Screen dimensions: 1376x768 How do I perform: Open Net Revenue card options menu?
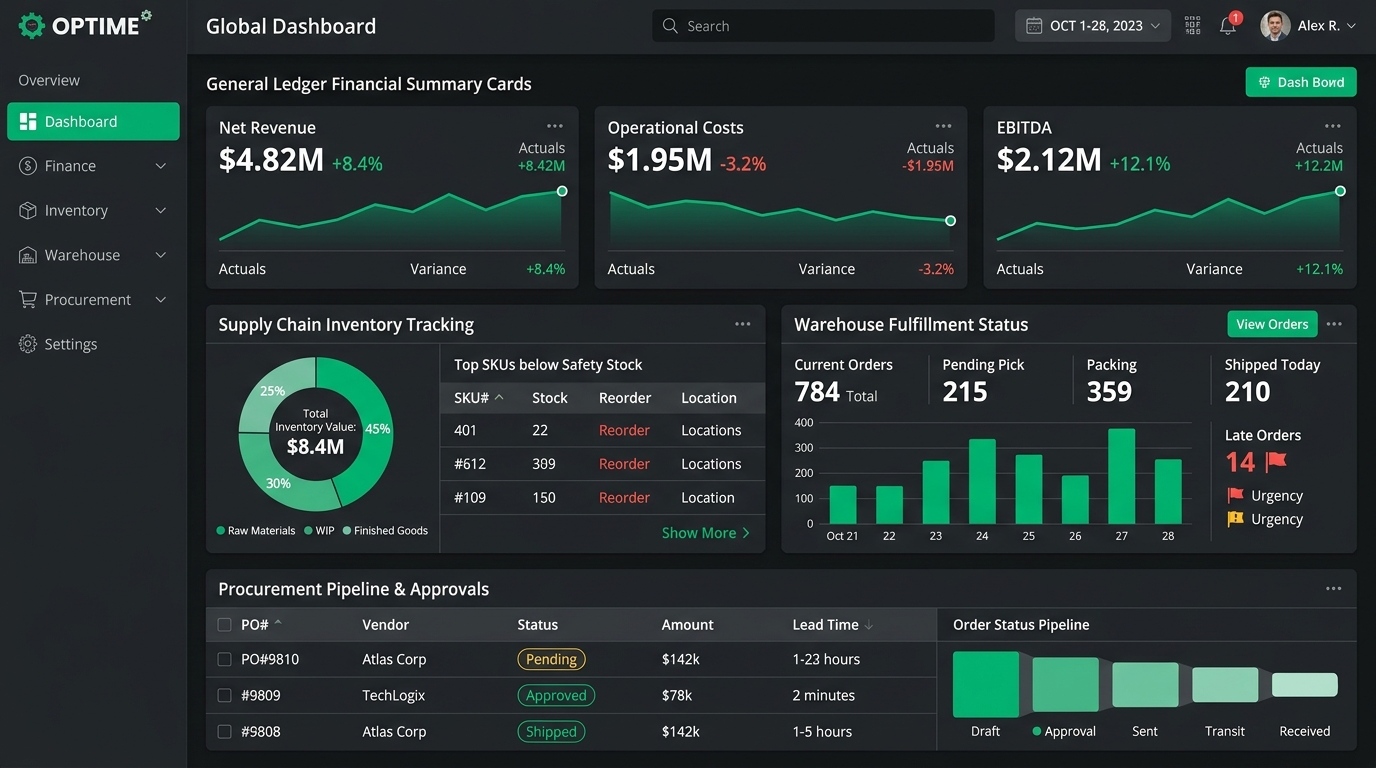click(555, 126)
